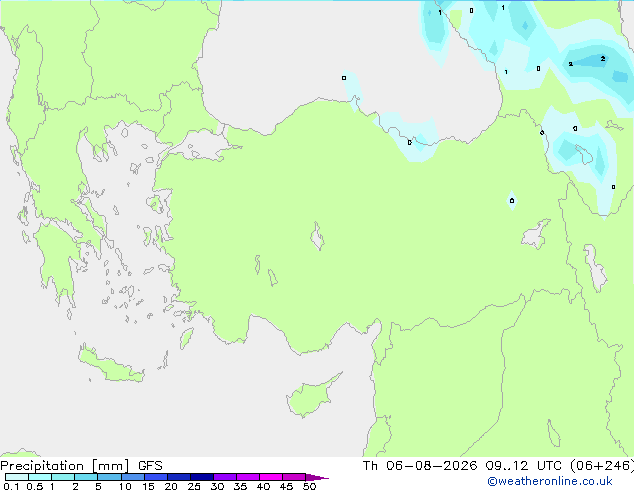
Task: Click the legend value '10'
Action: coord(125,486)
